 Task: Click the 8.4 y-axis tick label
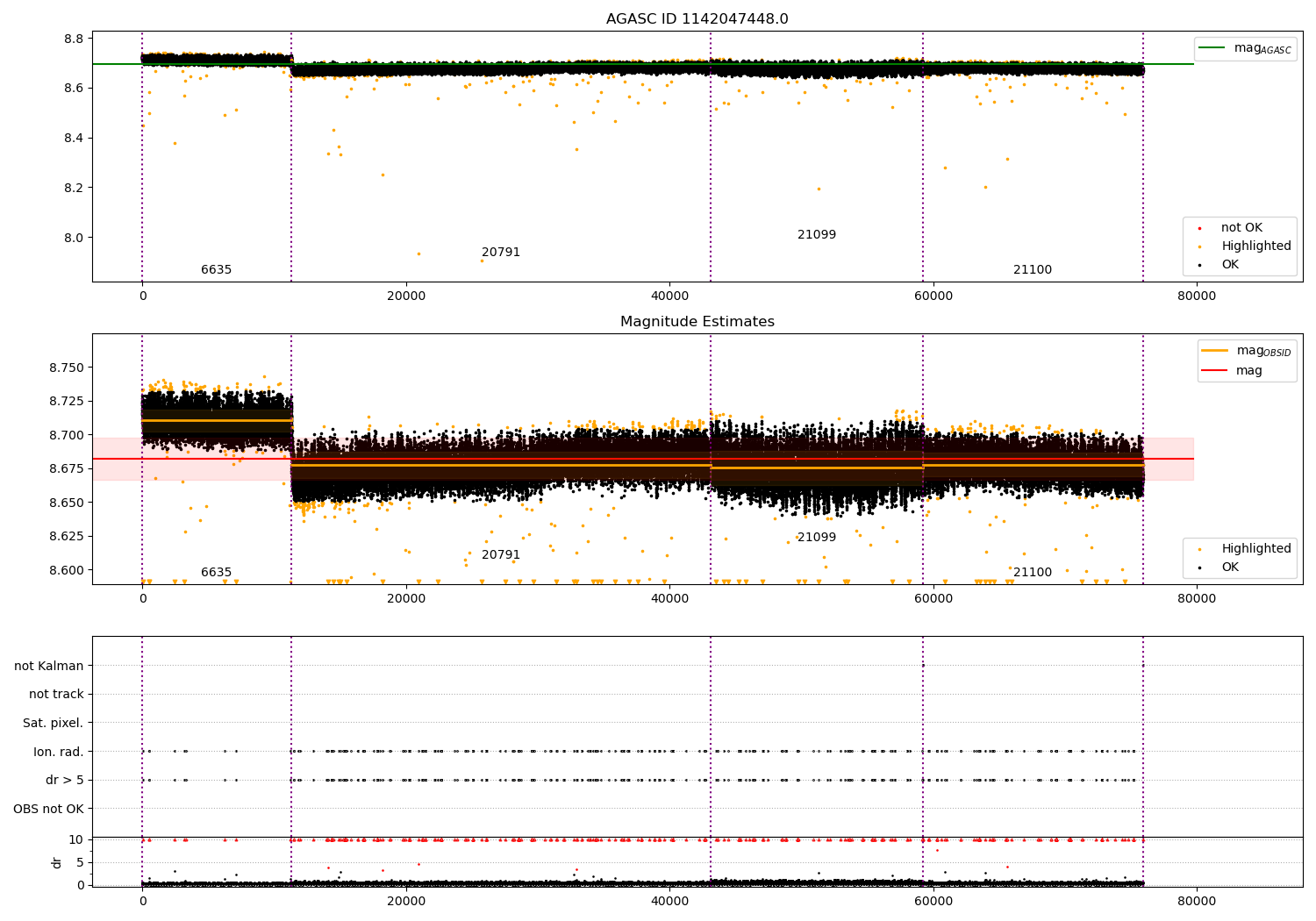74,138
